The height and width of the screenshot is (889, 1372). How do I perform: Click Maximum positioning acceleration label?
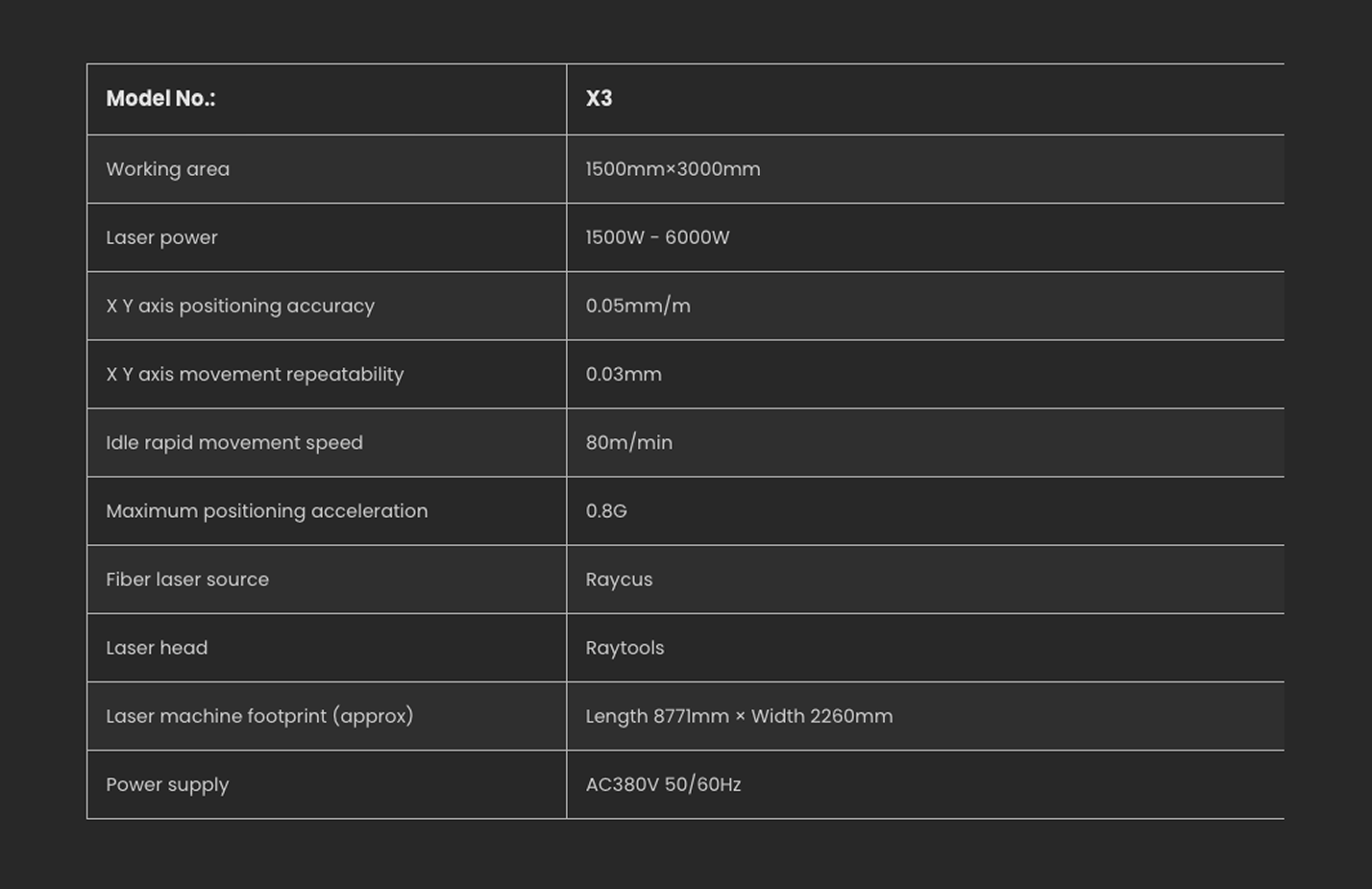coord(267,511)
